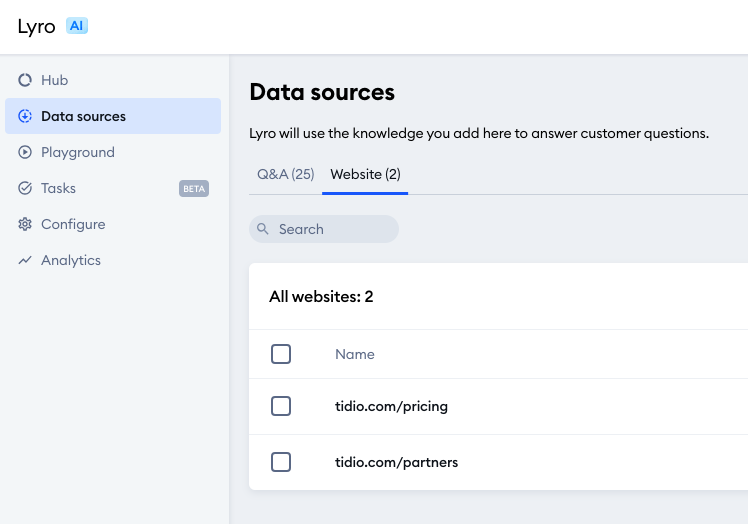Click the Playground play icon

pyautogui.click(x=25, y=152)
